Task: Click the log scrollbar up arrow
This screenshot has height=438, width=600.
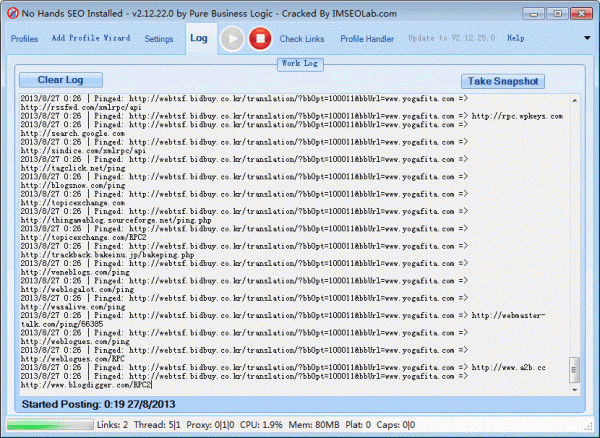Action: pyautogui.click(x=574, y=100)
